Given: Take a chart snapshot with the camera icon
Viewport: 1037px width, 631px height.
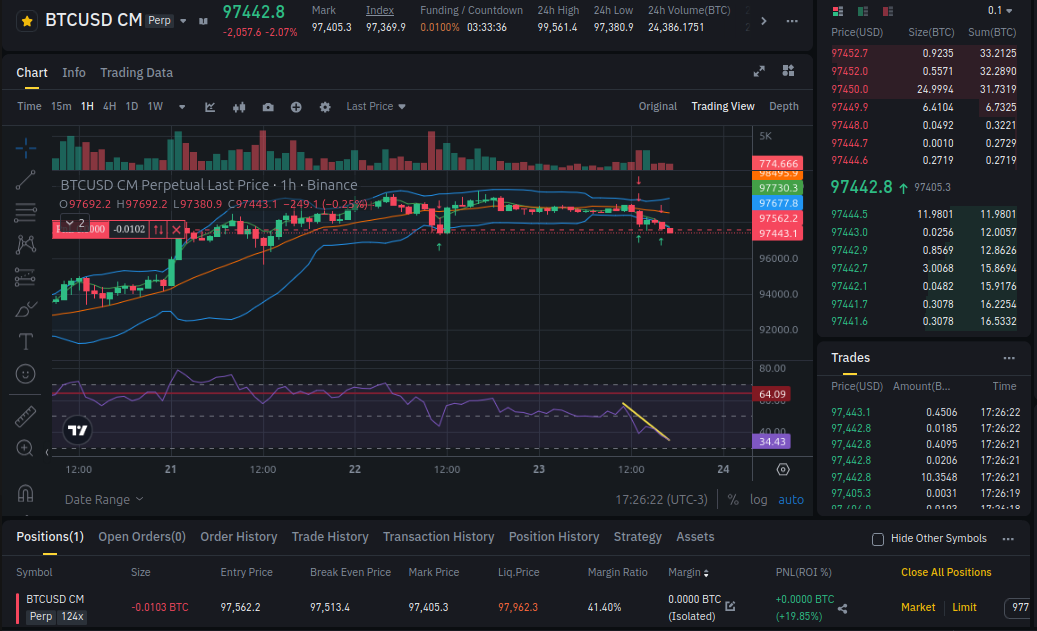Looking at the screenshot, I should point(268,107).
